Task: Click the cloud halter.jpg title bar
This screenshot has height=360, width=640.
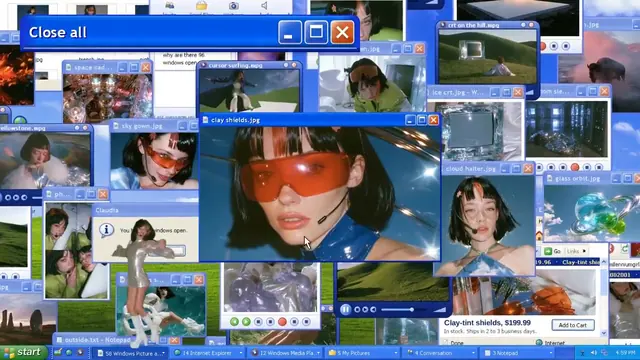Action: [x=488, y=169]
